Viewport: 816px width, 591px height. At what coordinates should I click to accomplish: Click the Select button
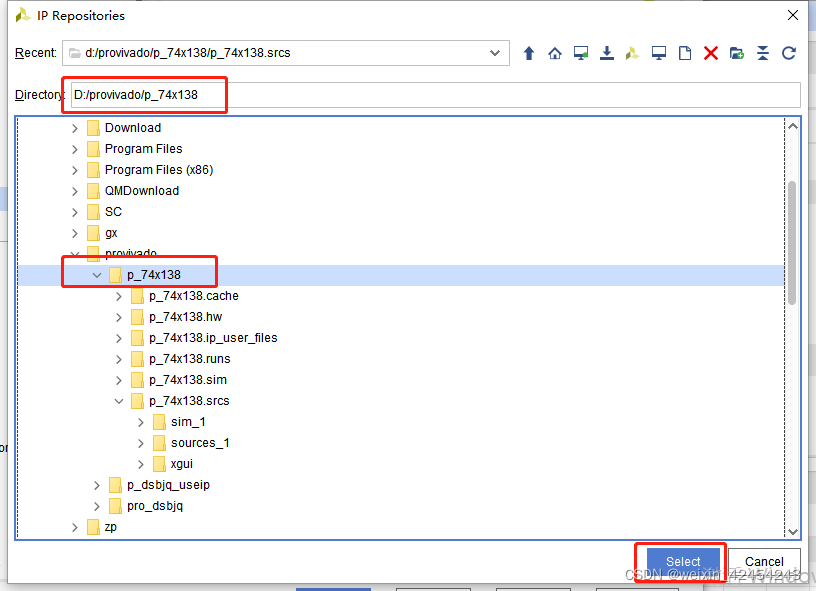pos(683,562)
